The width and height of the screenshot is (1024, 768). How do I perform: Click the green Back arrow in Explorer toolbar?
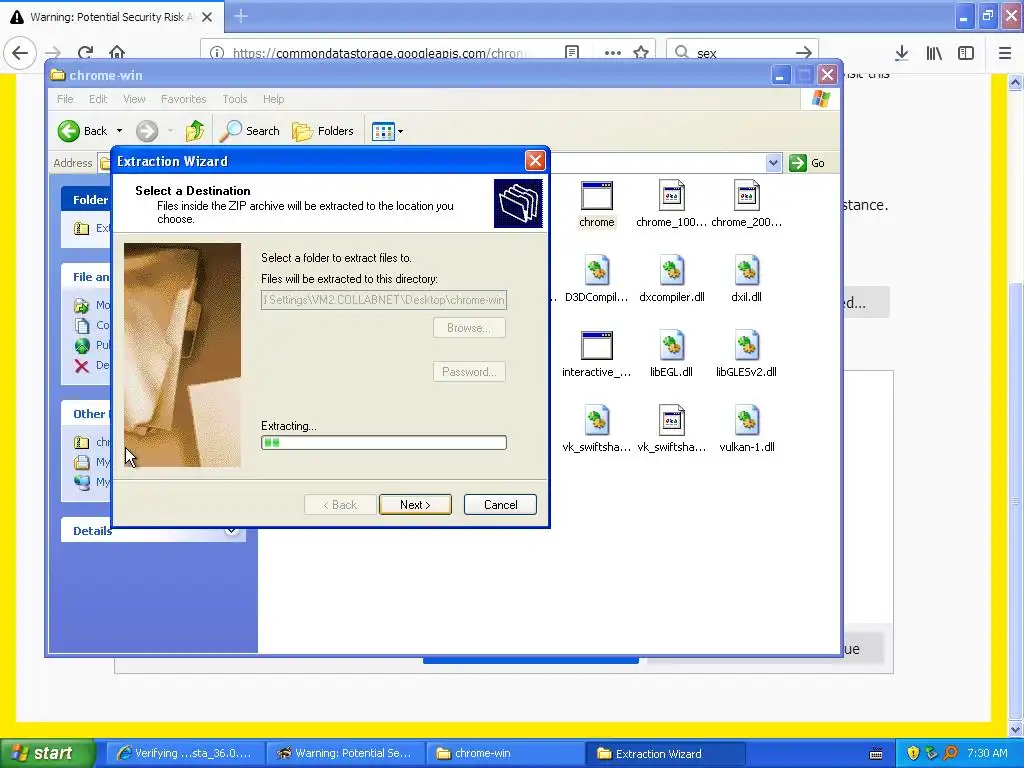pos(69,131)
